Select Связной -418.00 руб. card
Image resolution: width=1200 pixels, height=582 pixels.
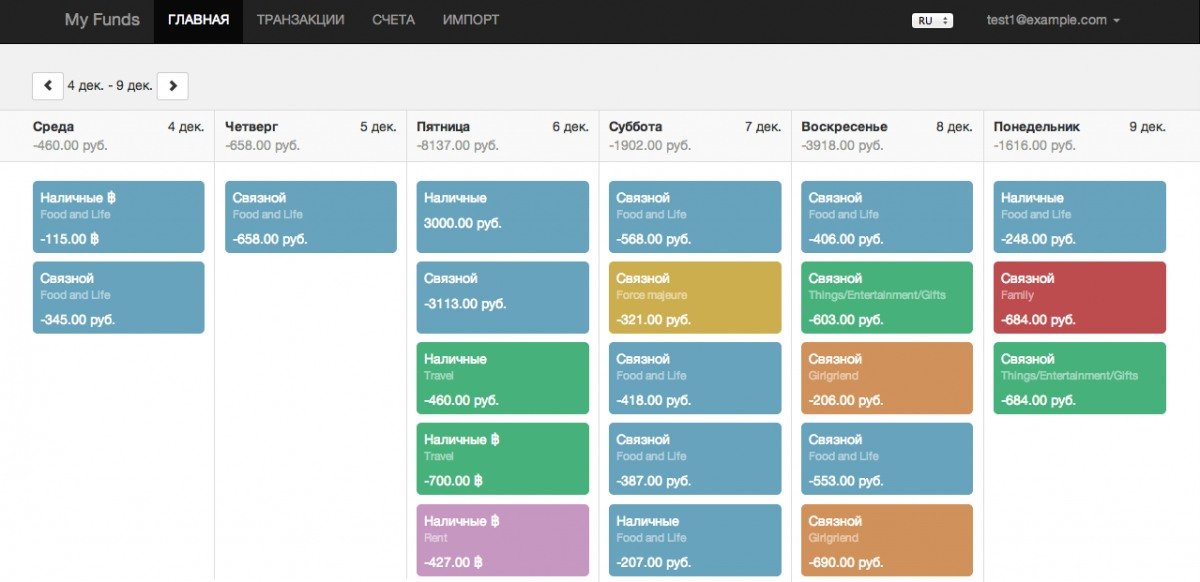click(695, 379)
